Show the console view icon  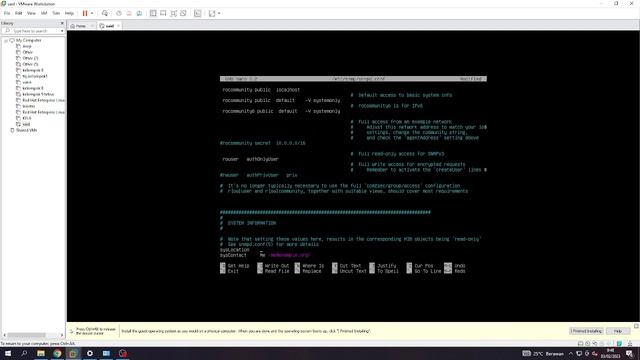click(198, 13)
